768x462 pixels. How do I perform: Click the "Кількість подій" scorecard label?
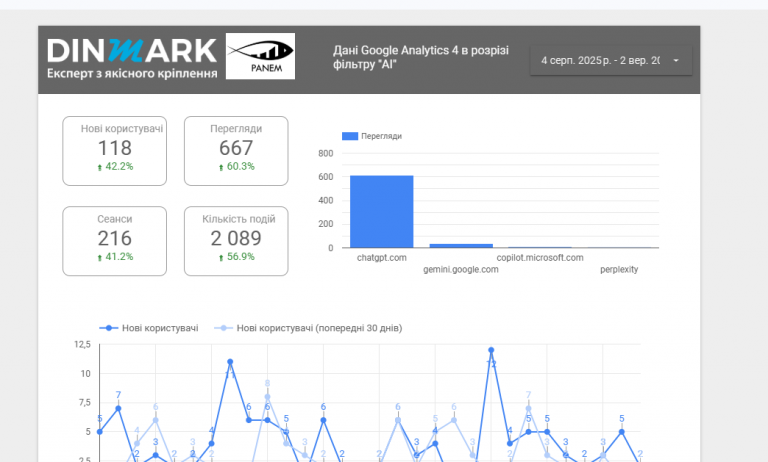coord(239,219)
